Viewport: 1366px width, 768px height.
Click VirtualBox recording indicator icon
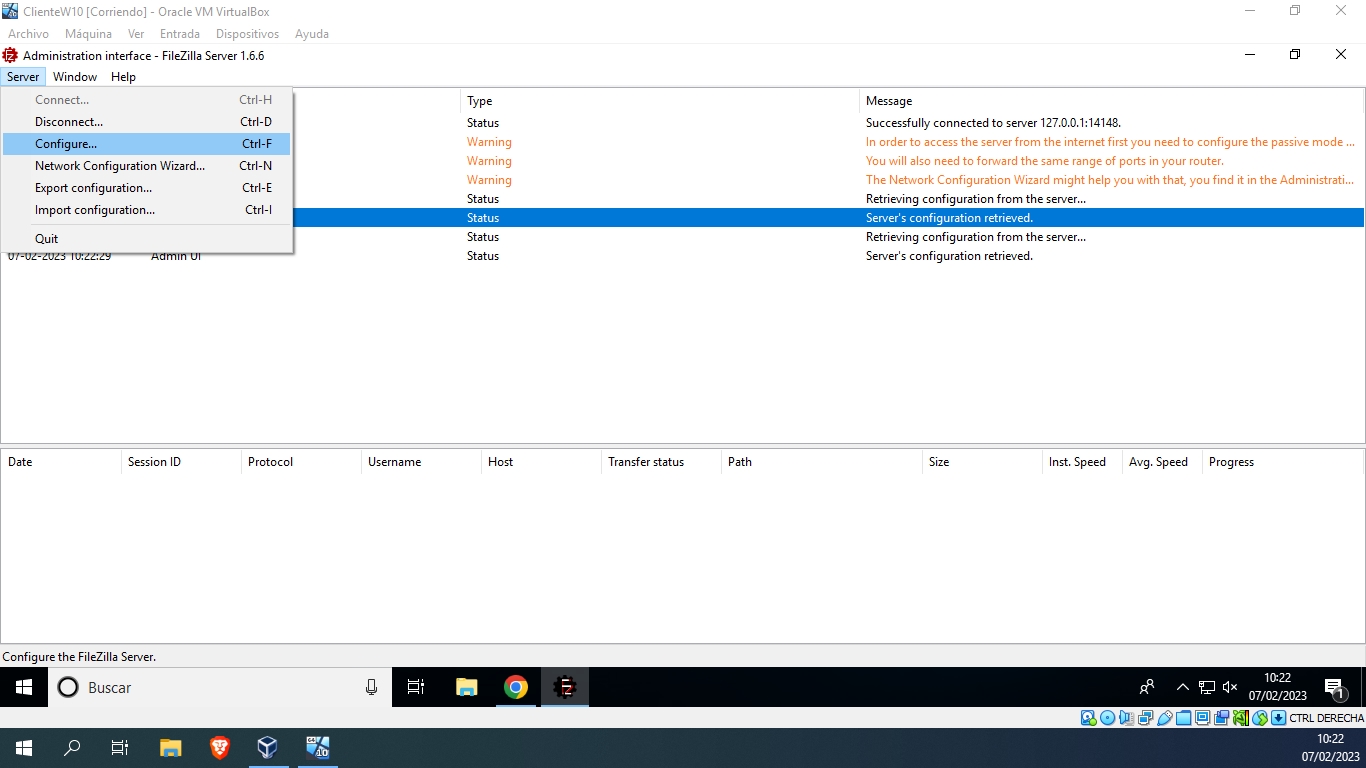pos(1221,718)
